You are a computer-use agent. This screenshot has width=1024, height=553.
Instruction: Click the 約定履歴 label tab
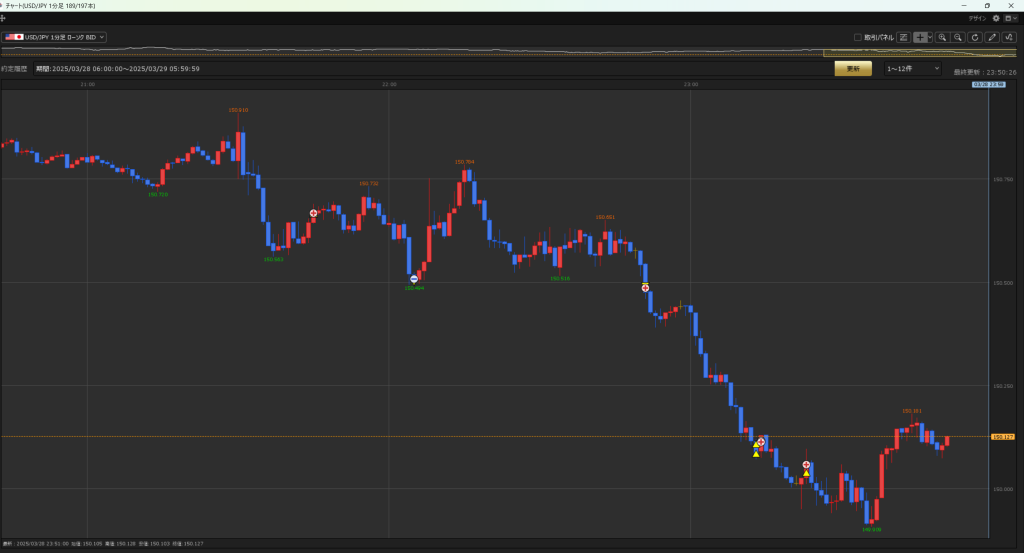[x=14, y=69]
